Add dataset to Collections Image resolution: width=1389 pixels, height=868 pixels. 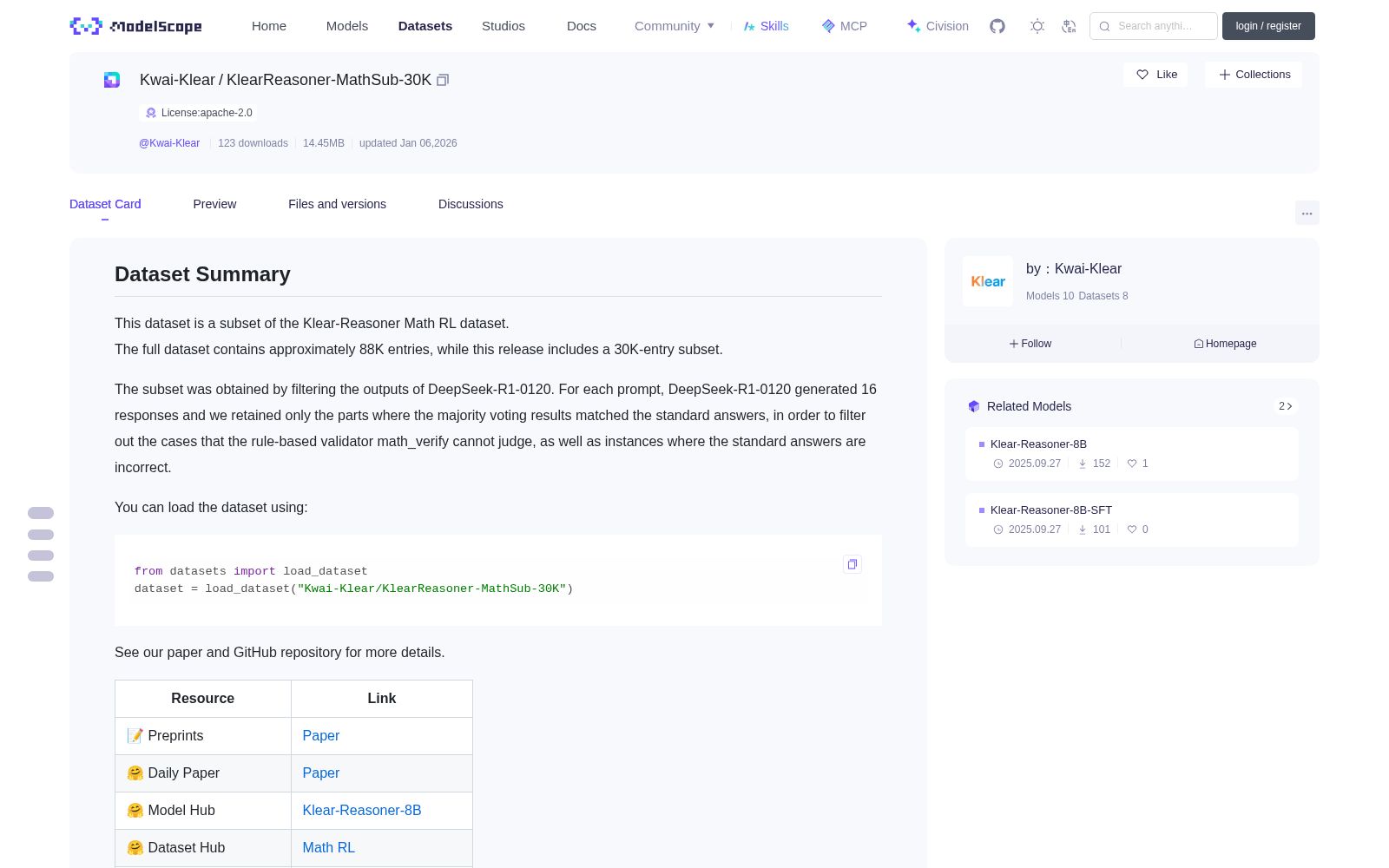pyautogui.click(x=1254, y=75)
